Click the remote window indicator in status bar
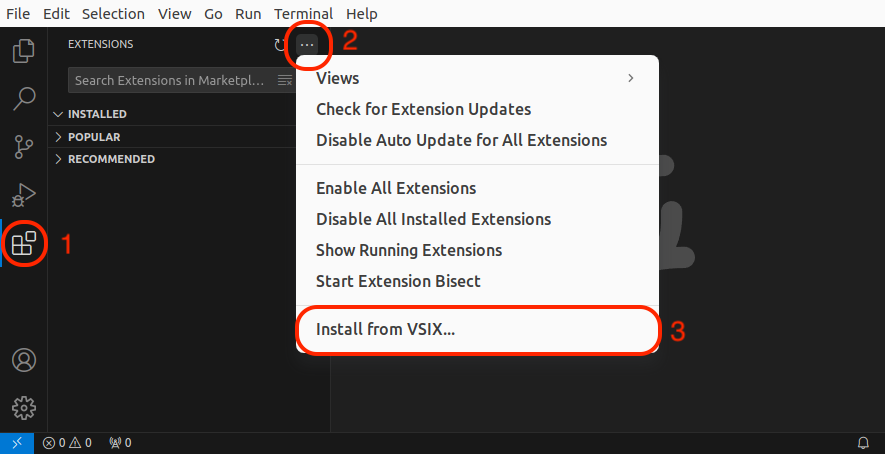Viewport: 885px width, 454px height. [17, 443]
